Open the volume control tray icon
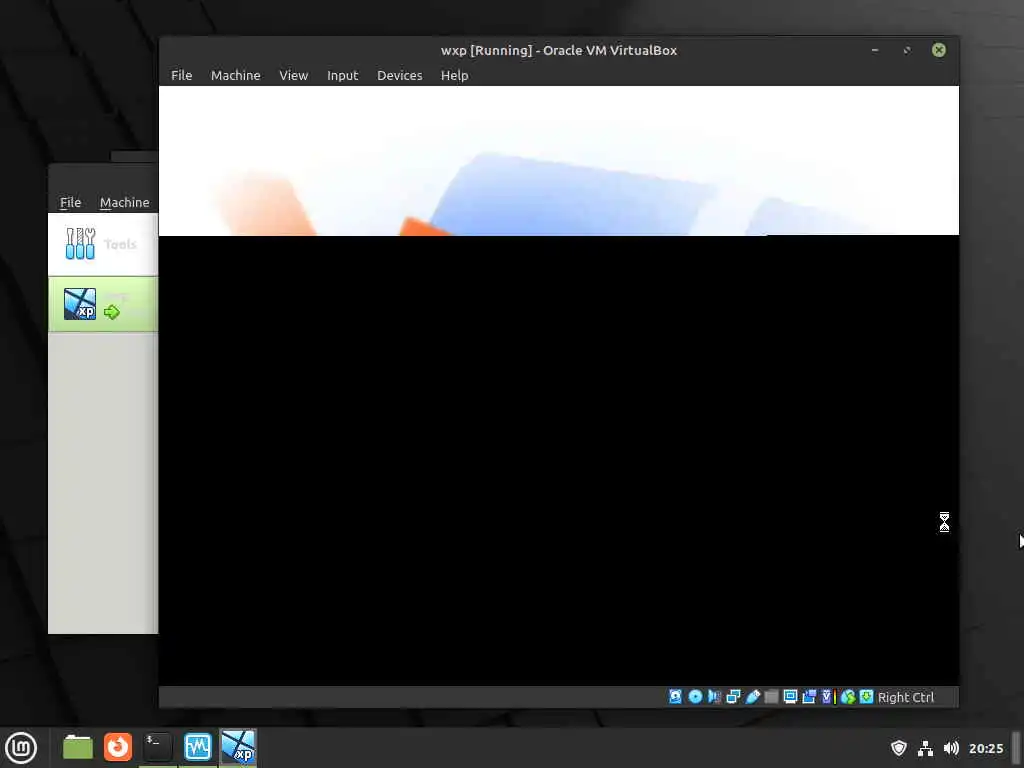 pyautogui.click(x=952, y=748)
